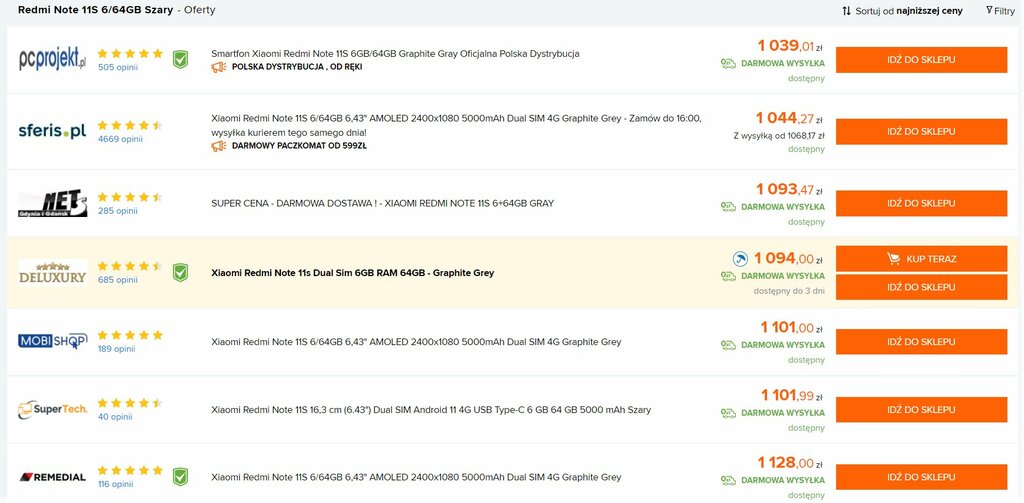This screenshot has width=1024, height=503.
Task: Click the green trusted-shop shield for pcprojekt.pl
Action: tap(180, 59)
